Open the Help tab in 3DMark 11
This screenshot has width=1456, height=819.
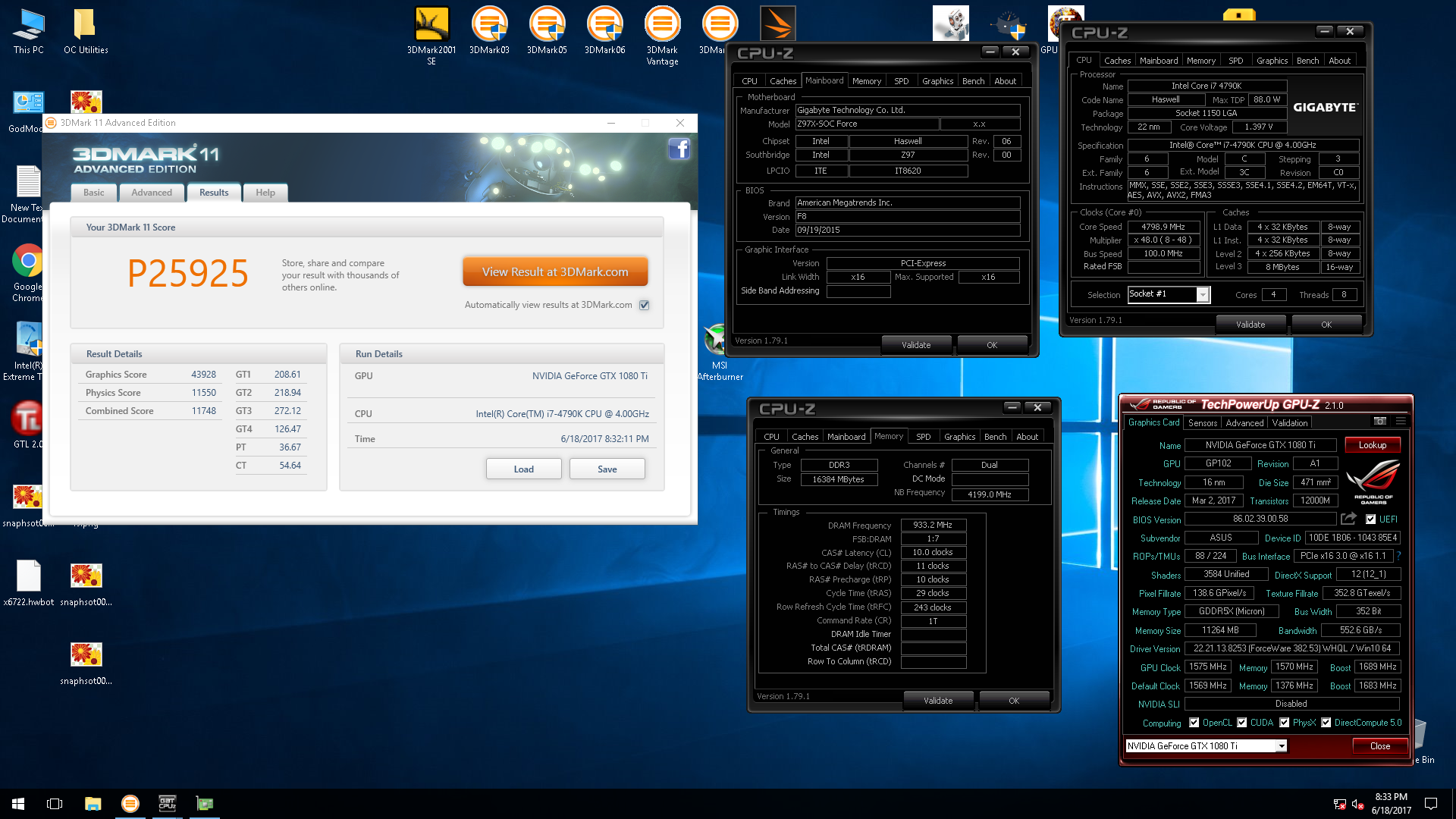[x=265, y=193]
